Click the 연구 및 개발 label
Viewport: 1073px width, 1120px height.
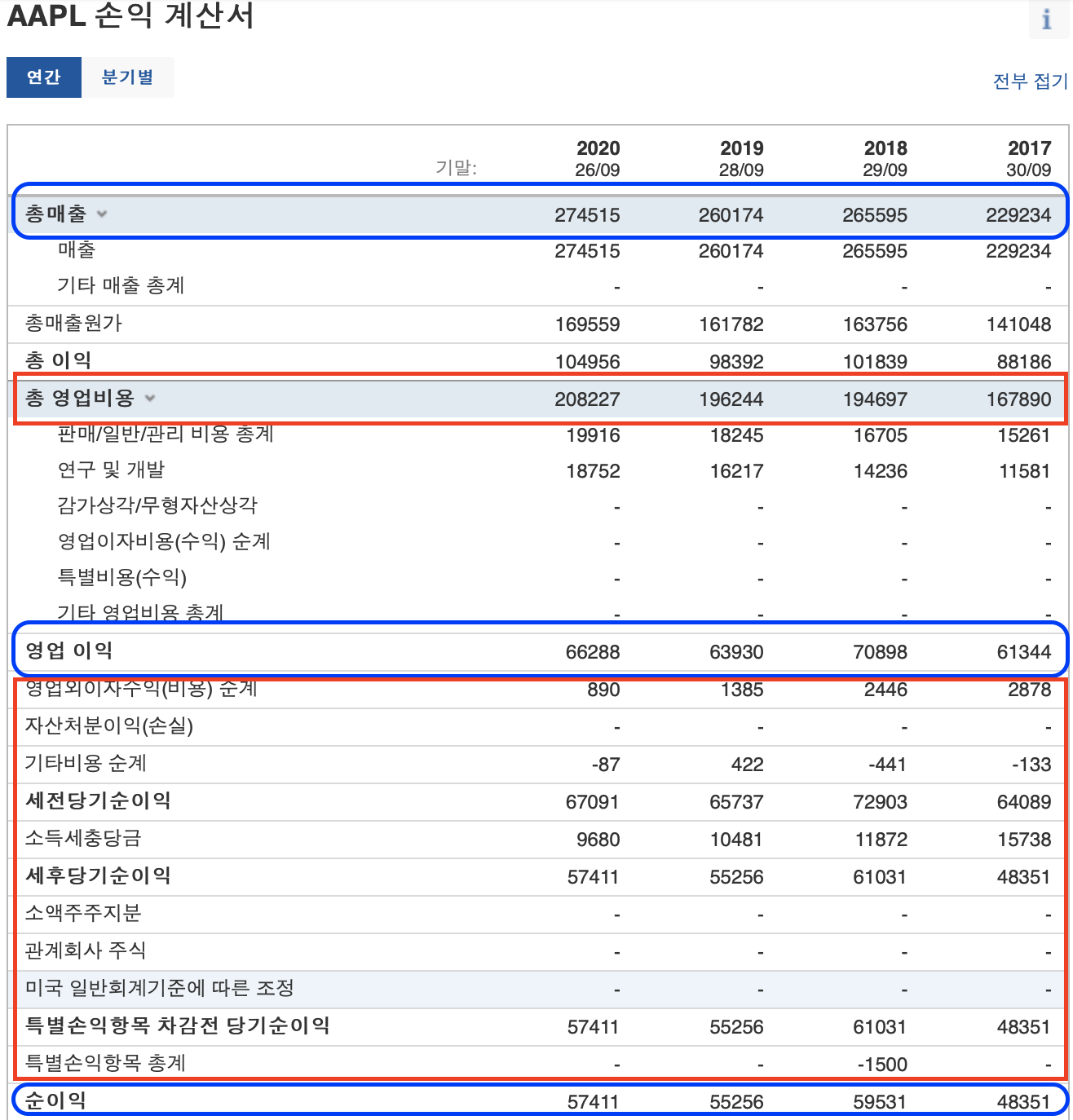[111, 470]
